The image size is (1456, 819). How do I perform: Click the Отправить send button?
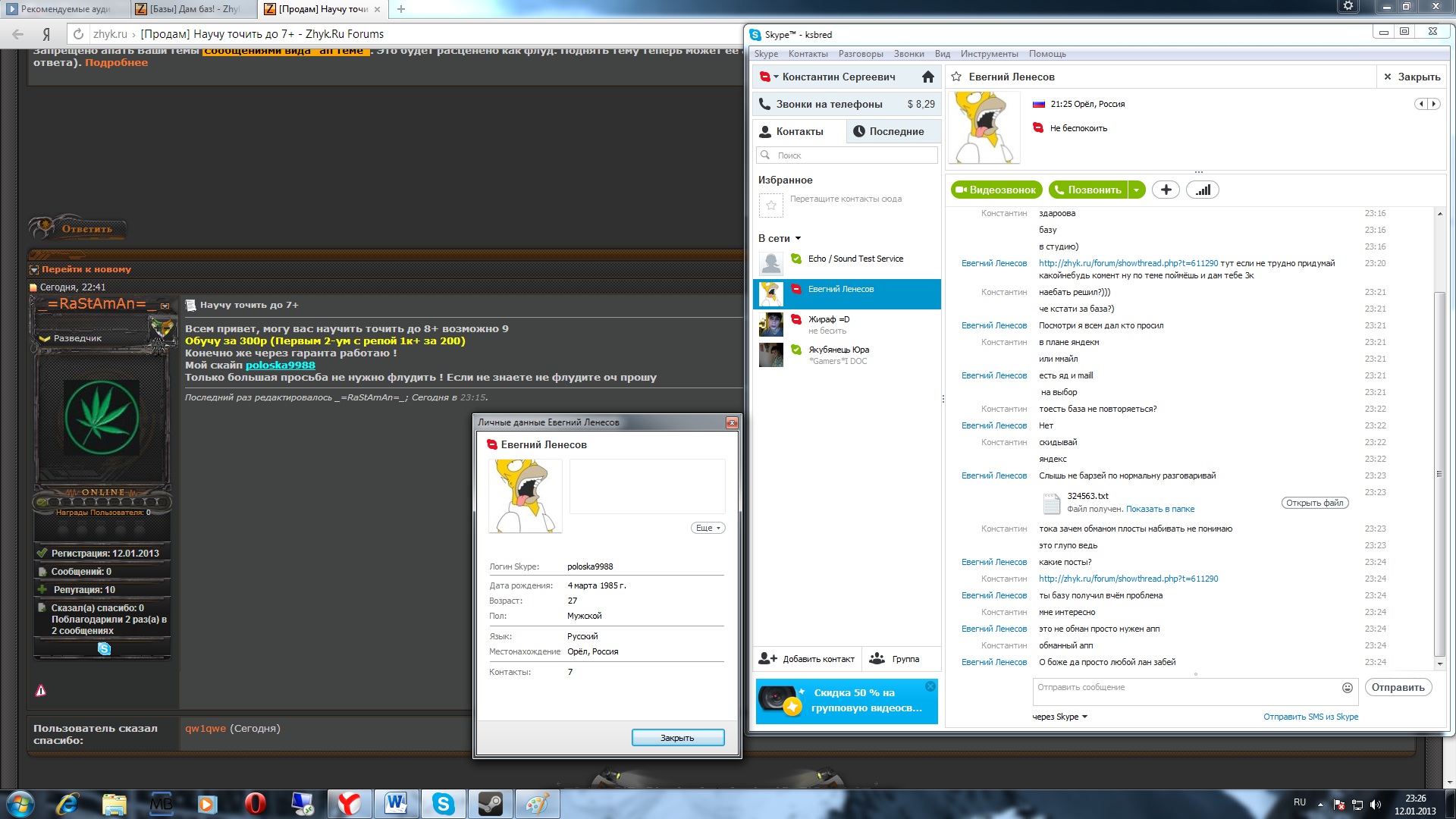(x=1398, y=687)
